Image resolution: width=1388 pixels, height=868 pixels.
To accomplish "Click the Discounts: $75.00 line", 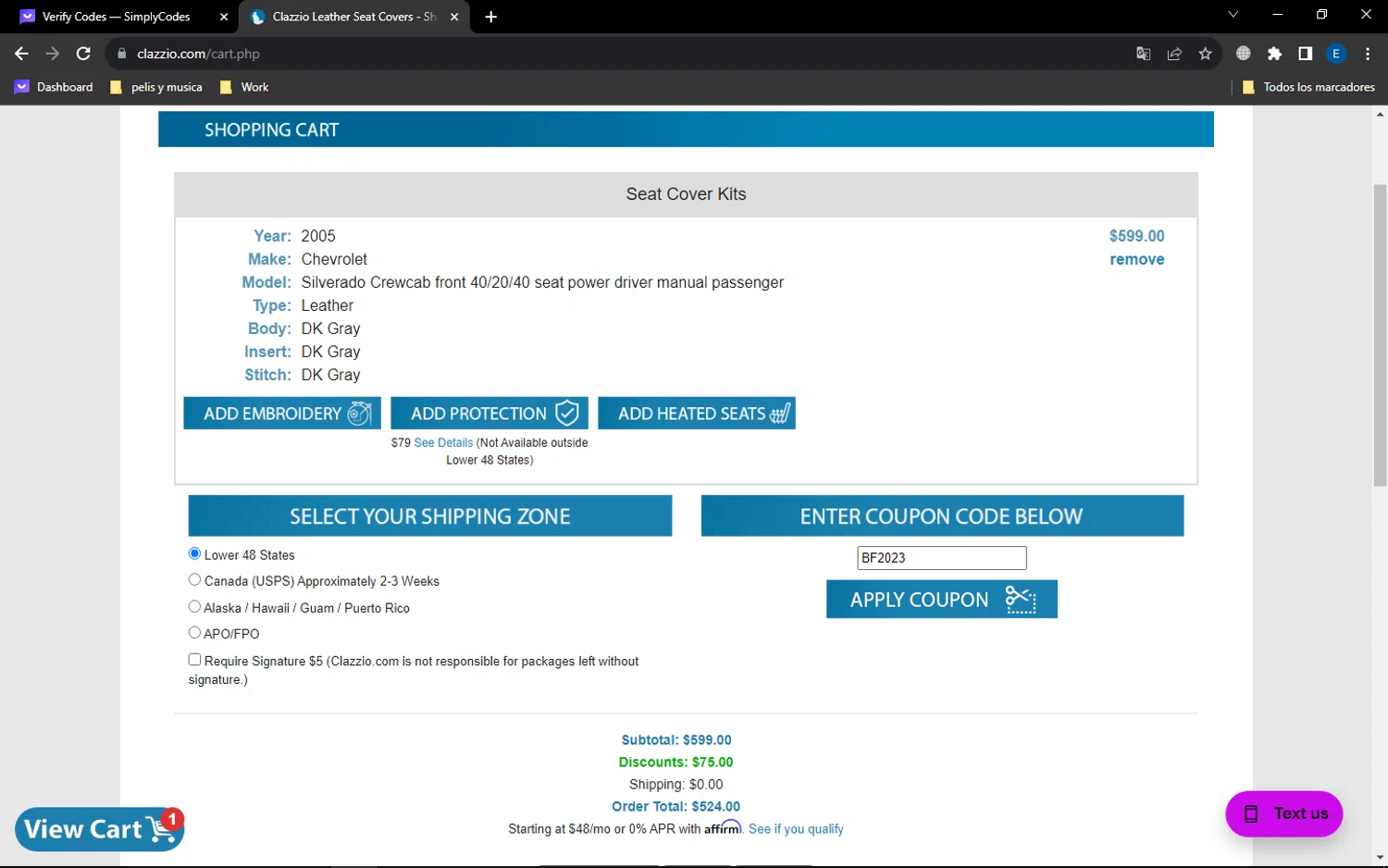I will [x=676, y=763].
